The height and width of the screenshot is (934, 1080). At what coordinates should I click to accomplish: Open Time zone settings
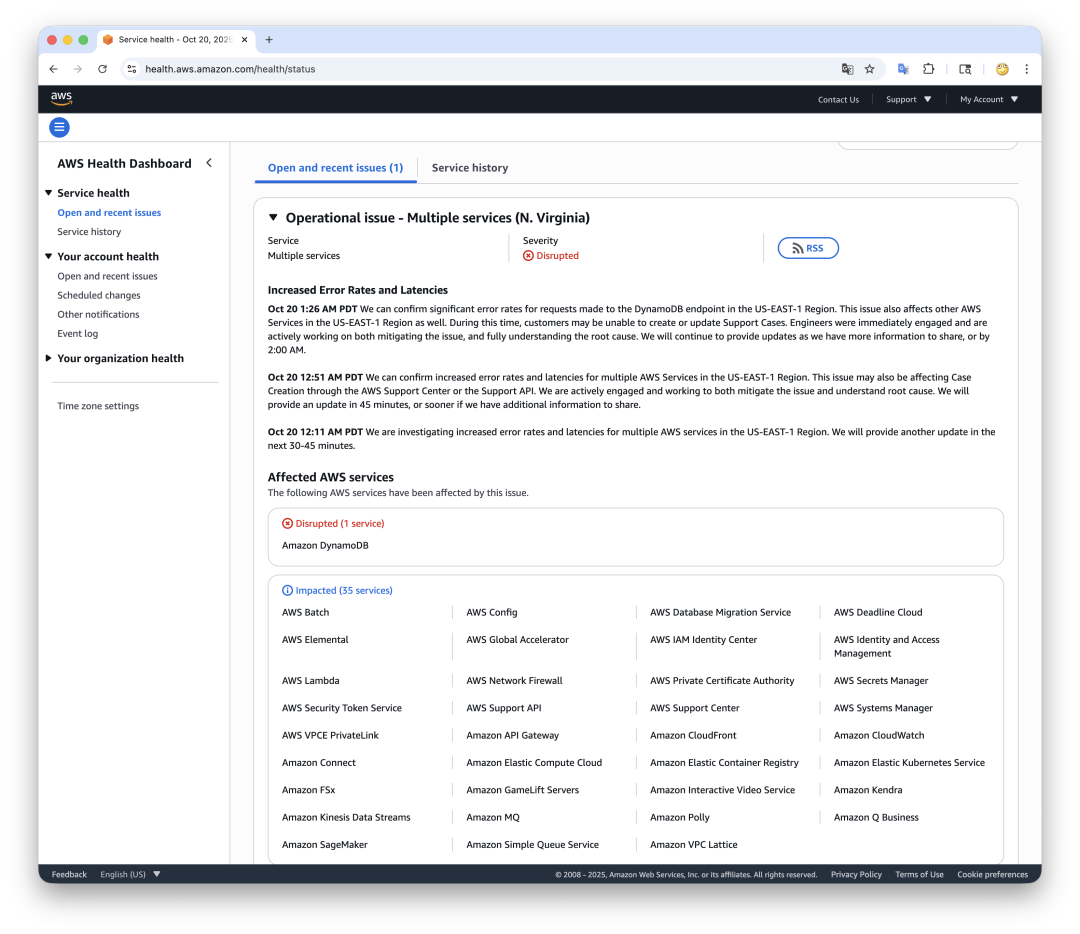click(x=98, y=406)
